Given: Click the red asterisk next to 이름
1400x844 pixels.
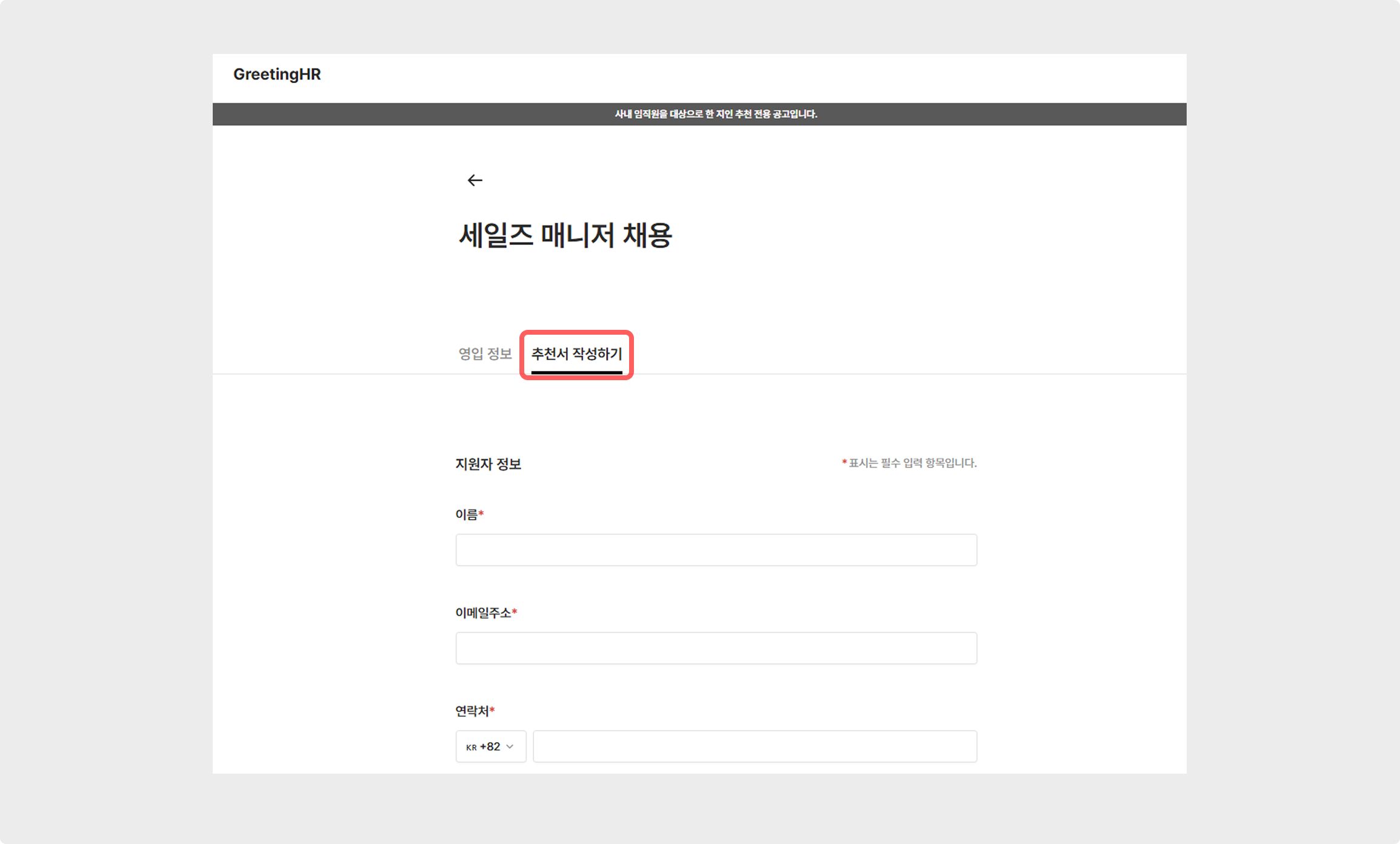Looking at the screenshot, I should 481,514.
